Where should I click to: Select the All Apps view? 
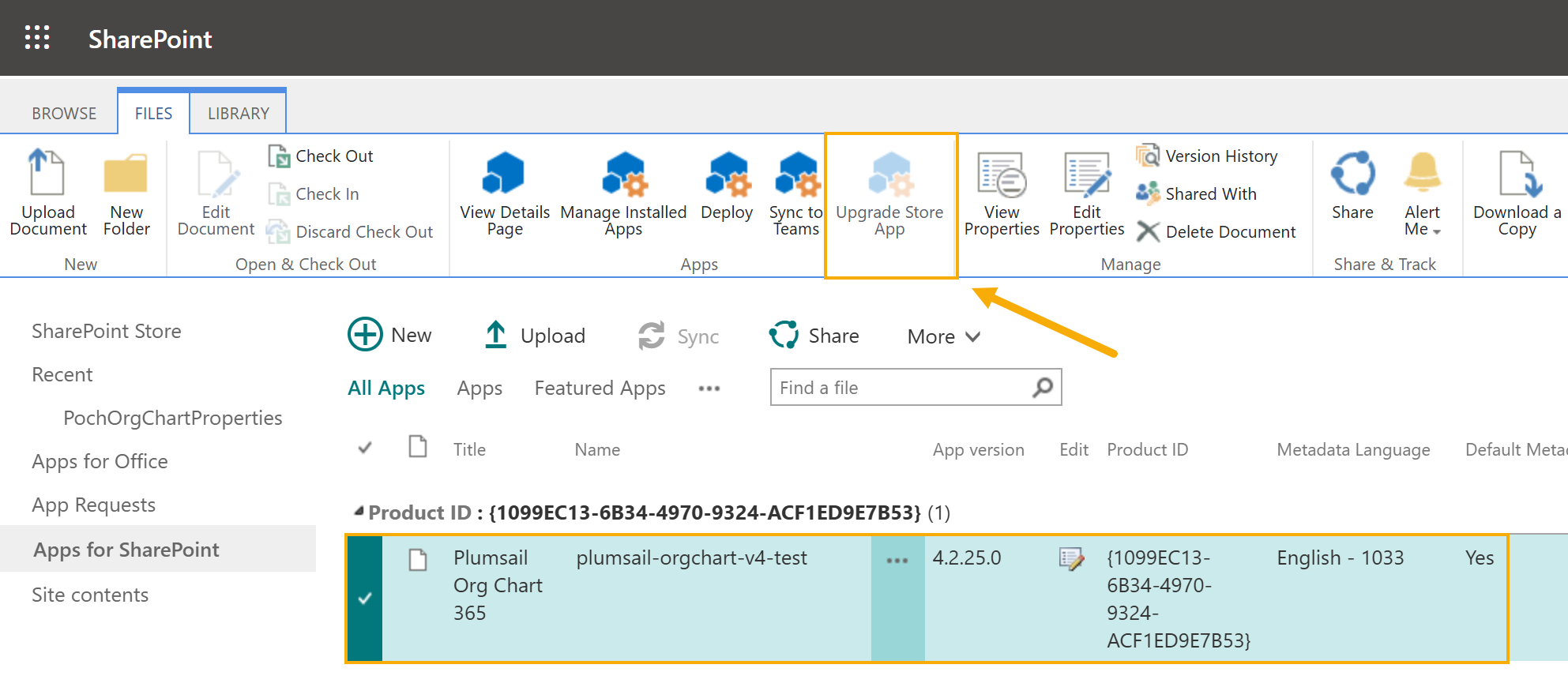386,388
